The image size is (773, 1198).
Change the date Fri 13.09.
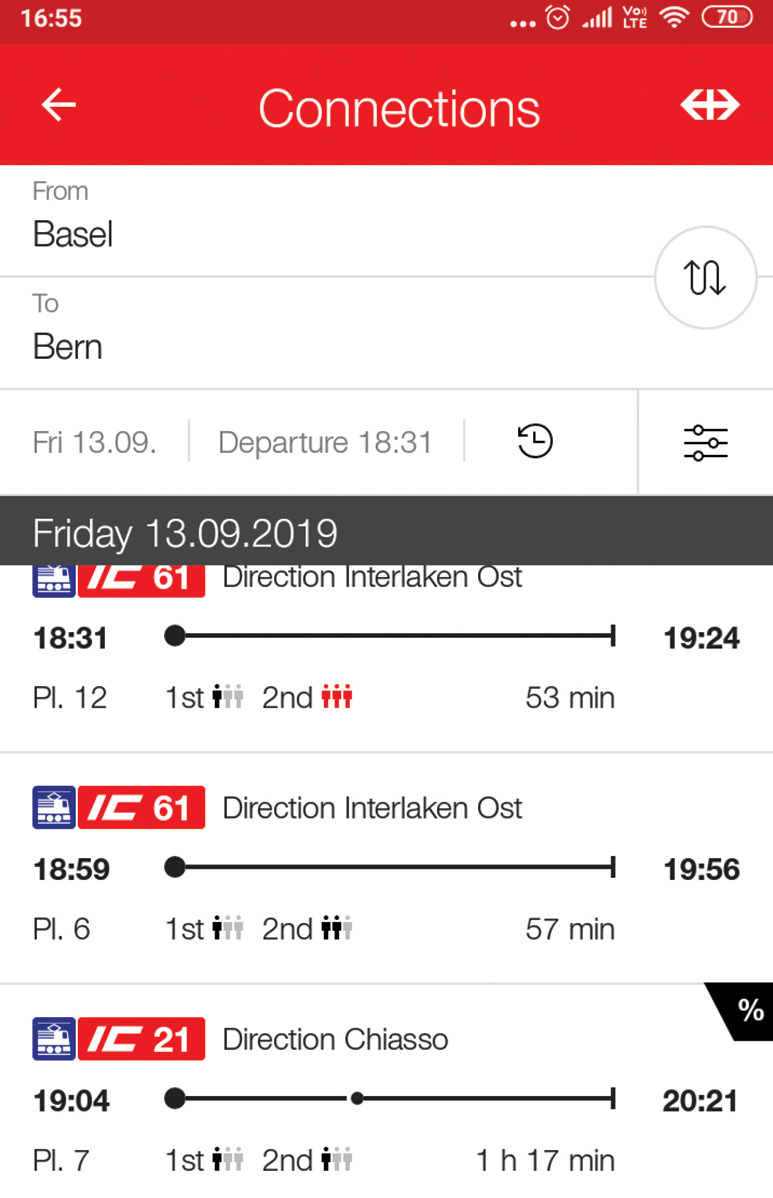(95, 442)
